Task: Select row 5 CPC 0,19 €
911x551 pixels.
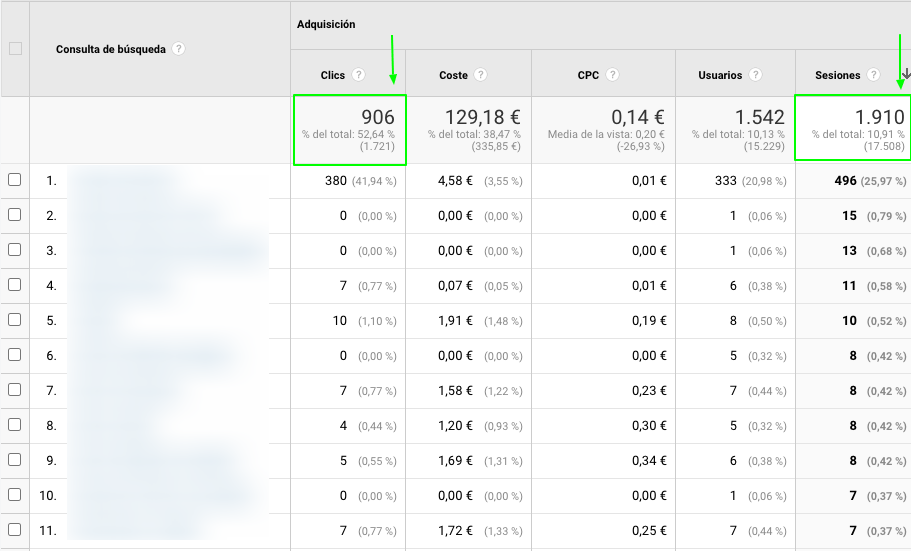Action: [x=649, y=321]
